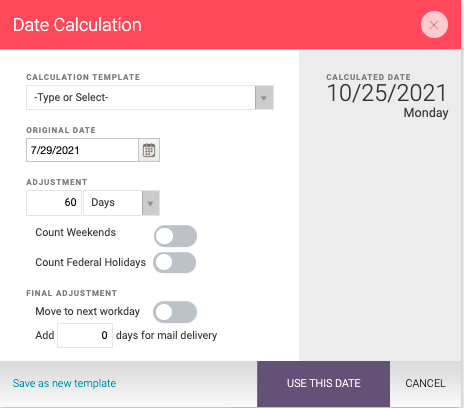Click the calculated date 10/25/2021
Viewport: 464px width, 408px height.
coord(387,93)
